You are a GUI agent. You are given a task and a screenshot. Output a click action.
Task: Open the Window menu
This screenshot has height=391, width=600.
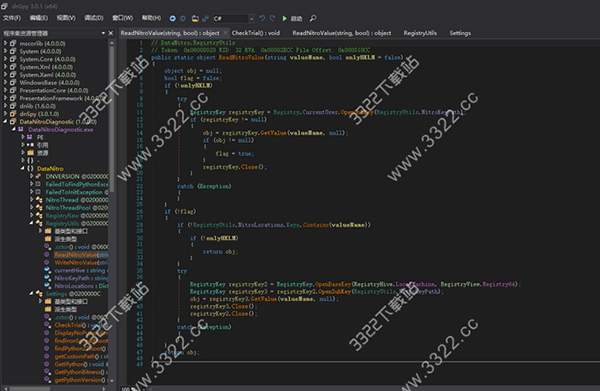[122, 18]
